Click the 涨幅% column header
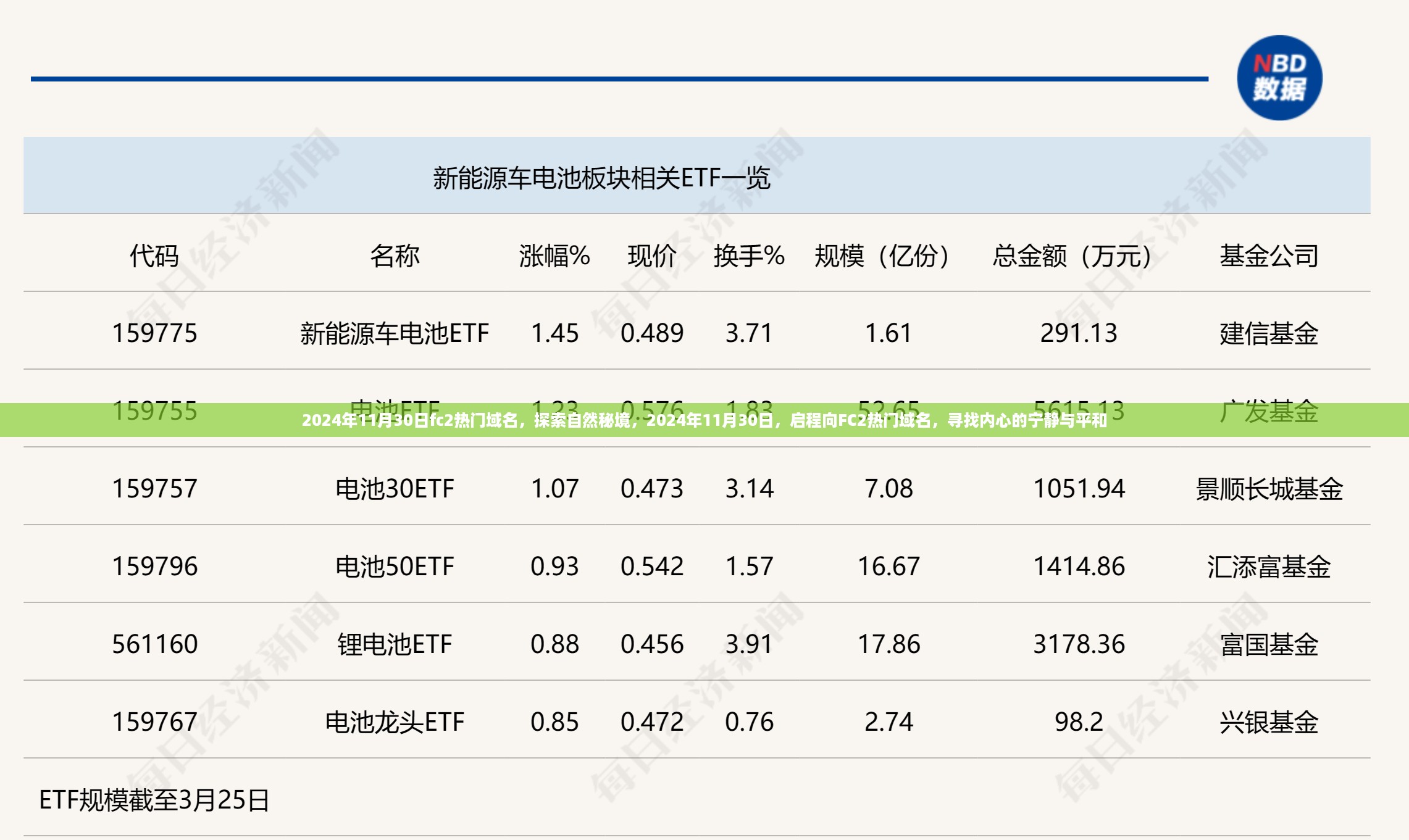 pyautogui.click(x=554, y=256)
